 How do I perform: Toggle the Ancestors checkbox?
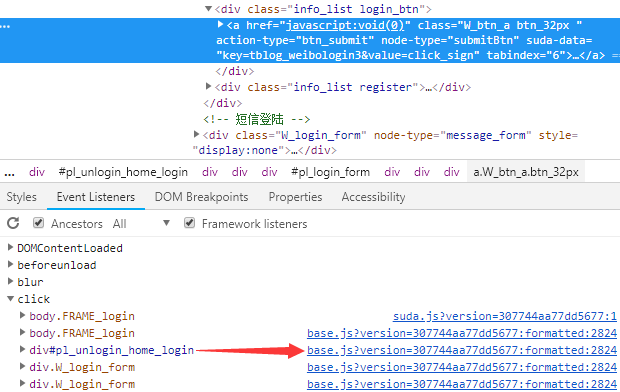38,223
